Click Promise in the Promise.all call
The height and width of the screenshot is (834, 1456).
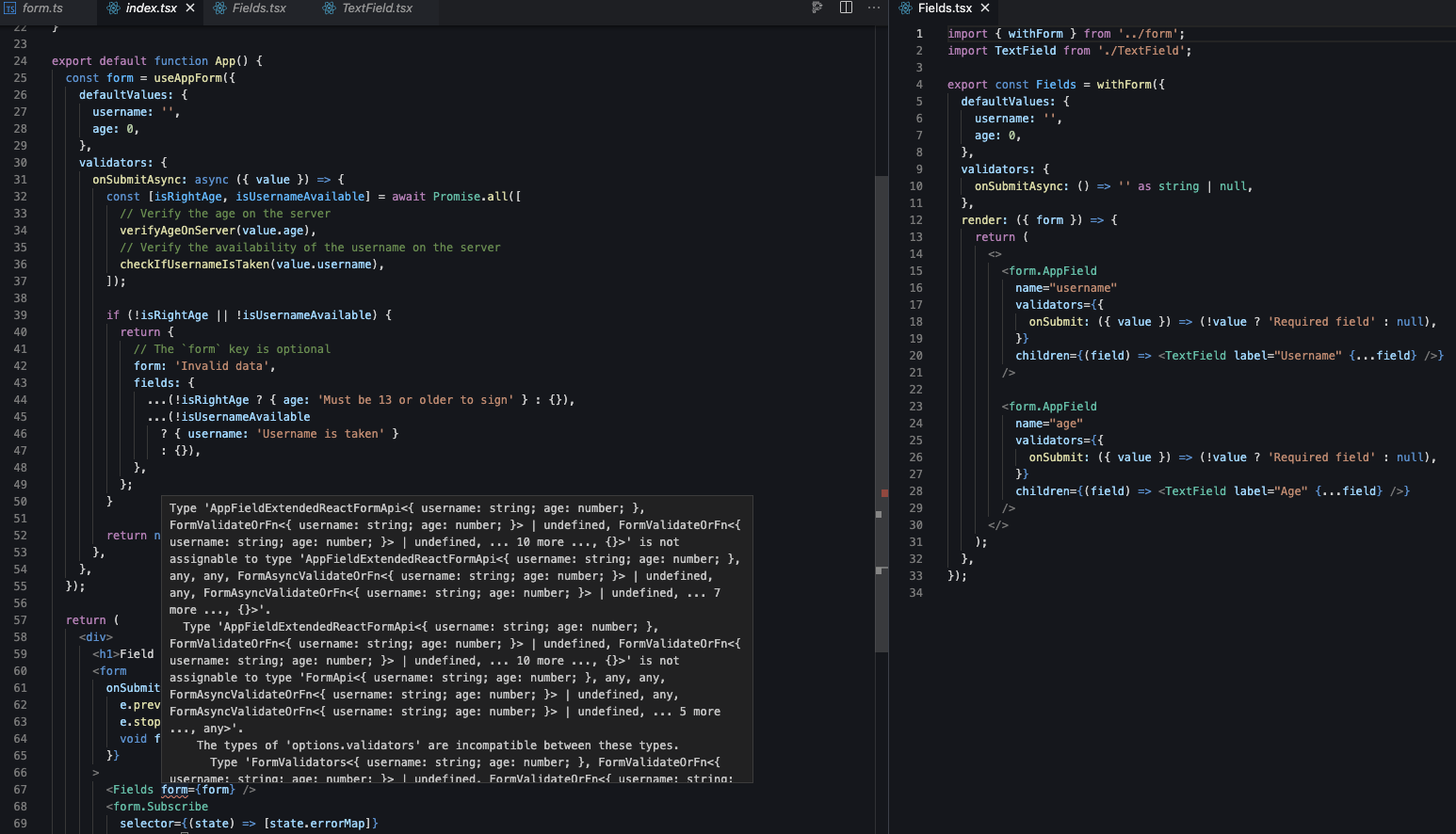tap(456, 197)
